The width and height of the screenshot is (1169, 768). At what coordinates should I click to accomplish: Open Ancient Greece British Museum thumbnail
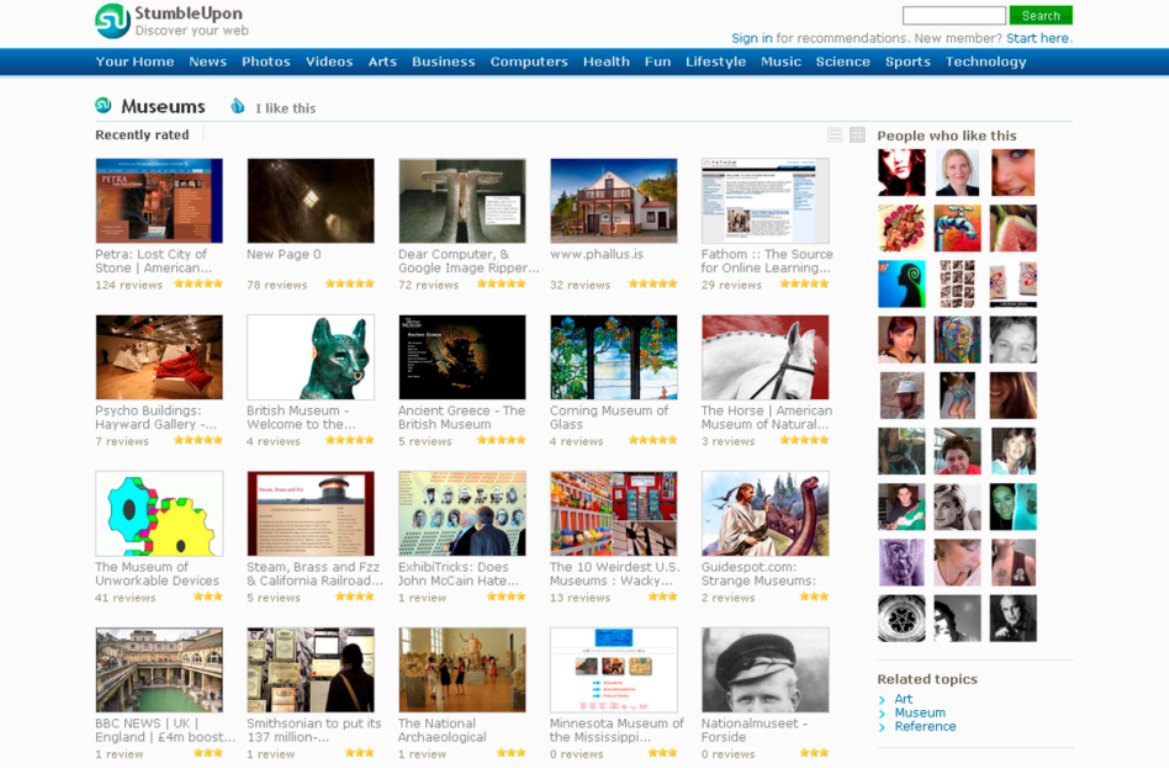[x=462, y=357]
